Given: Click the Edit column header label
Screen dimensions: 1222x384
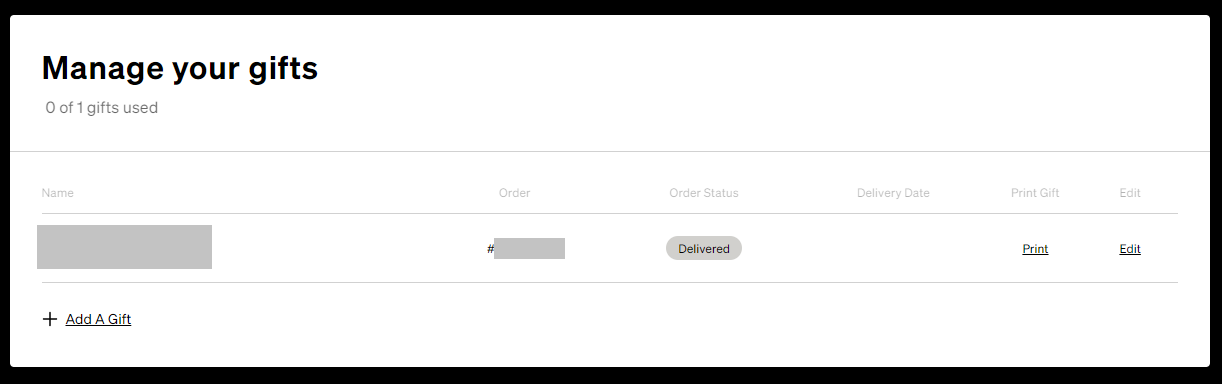Looking at the screenshot, I should [x=1130, y=193].
